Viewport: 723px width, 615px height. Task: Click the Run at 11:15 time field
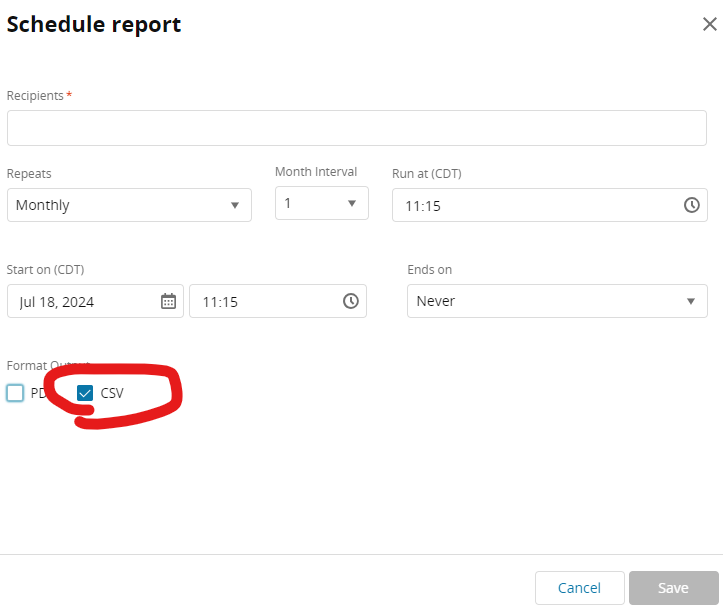click(550, 205)
